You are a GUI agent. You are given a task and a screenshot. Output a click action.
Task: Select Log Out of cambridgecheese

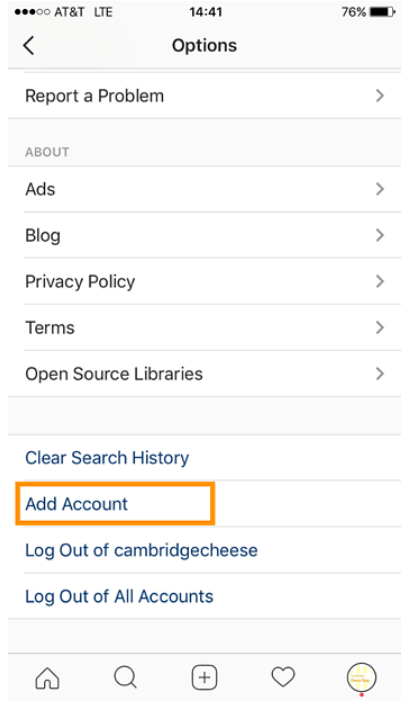[141, 550]
